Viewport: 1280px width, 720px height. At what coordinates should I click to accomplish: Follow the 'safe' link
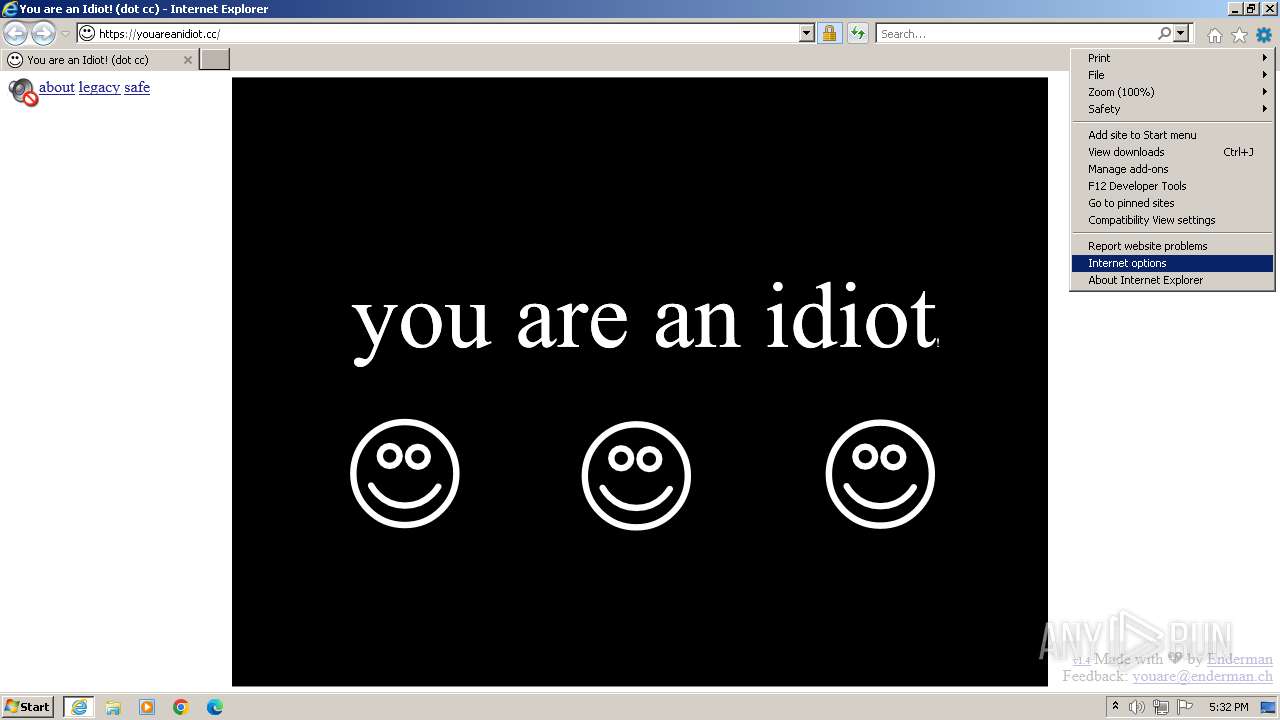tap(137, 87)
